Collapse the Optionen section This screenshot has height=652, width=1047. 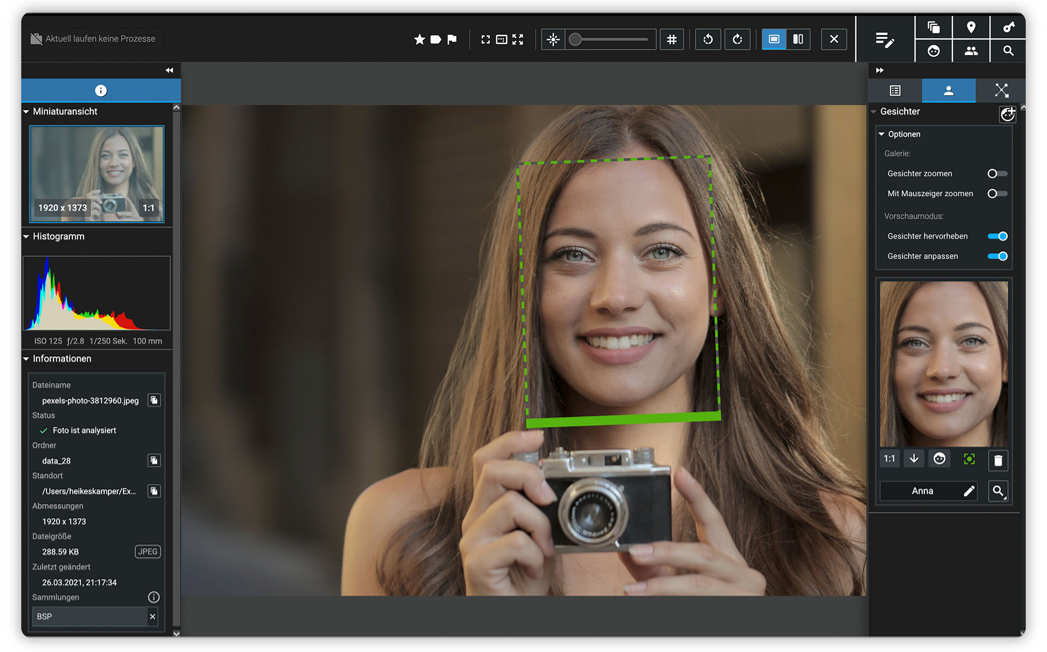coord(881,134)
